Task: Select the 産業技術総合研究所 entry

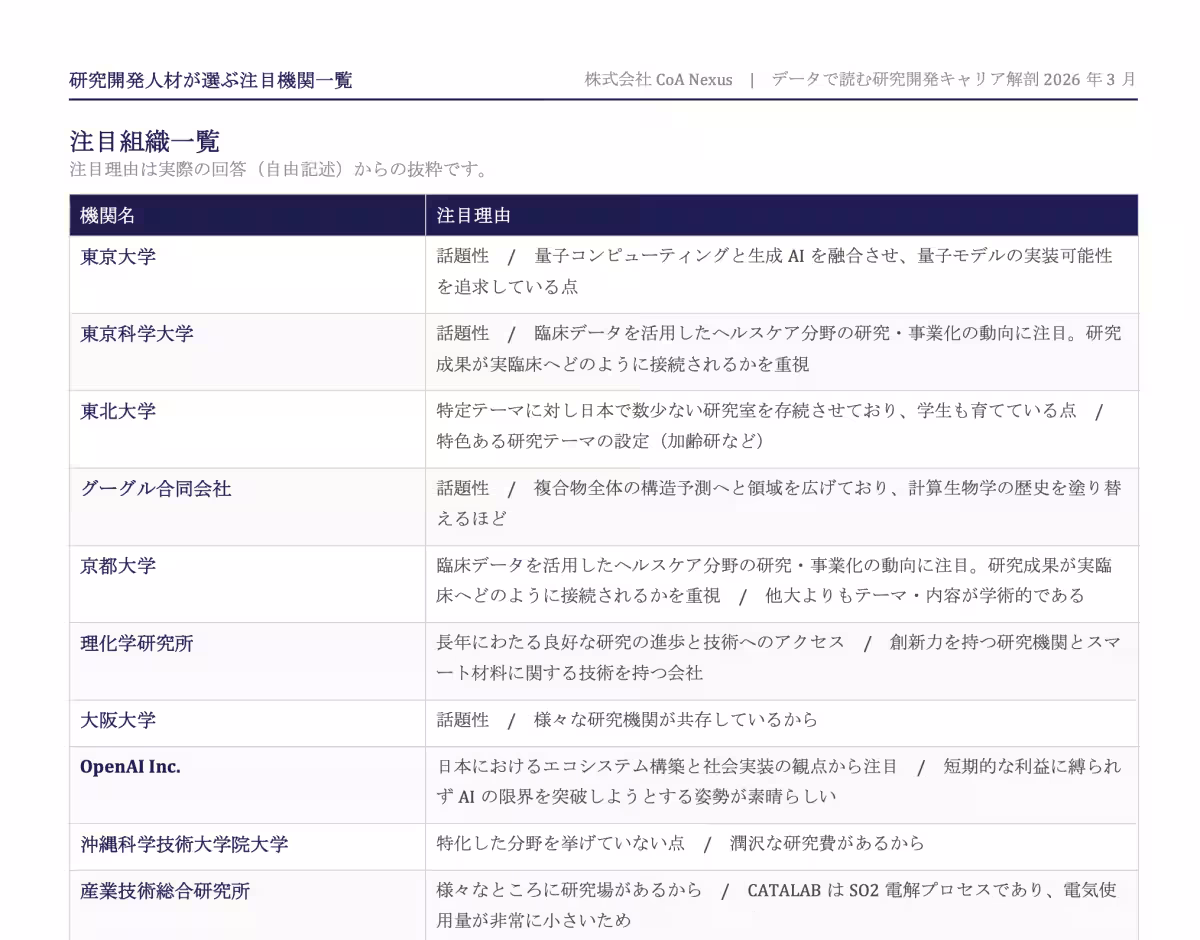Action: (x=156, y=891)
